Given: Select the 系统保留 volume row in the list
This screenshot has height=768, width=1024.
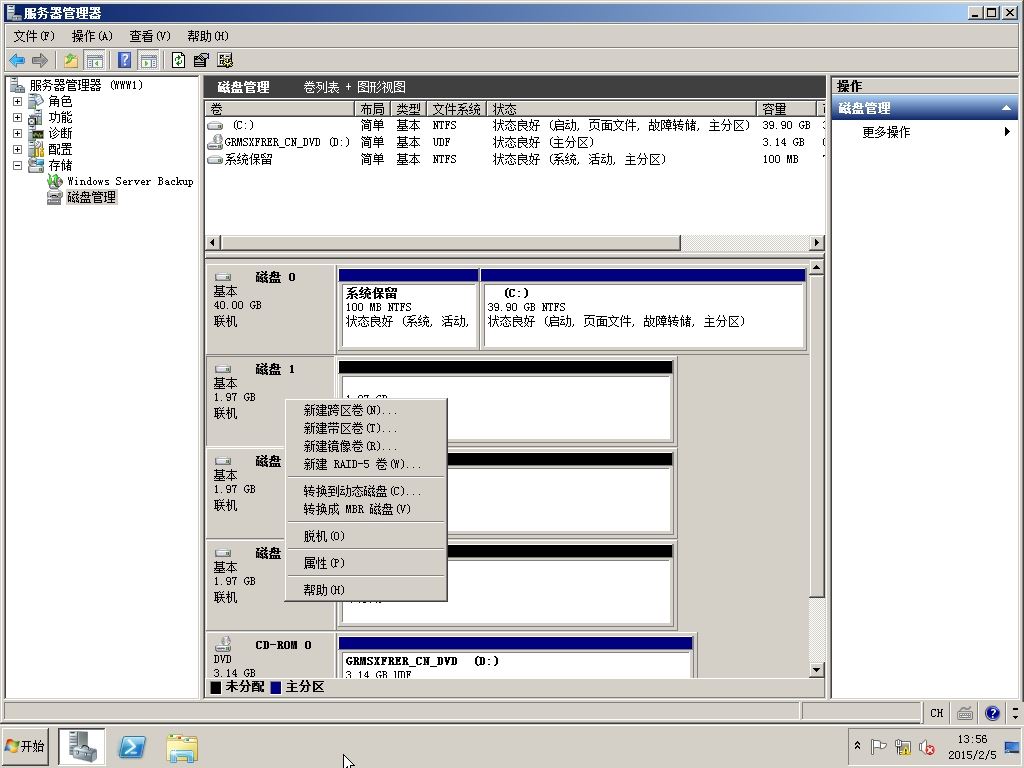Looking at the screenshot, I should point(515,159).
